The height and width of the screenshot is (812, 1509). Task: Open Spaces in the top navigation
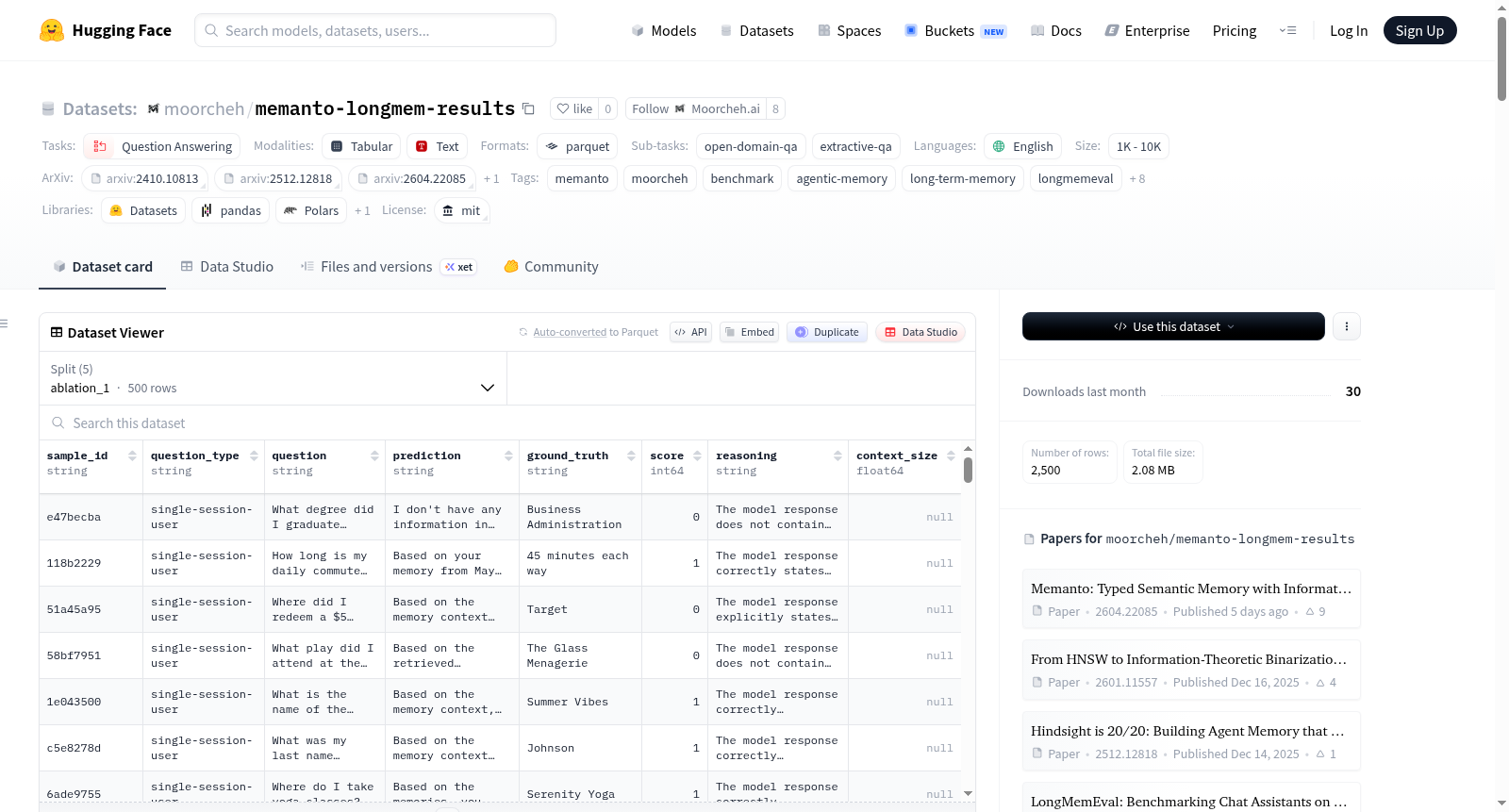tap(849, 30)
